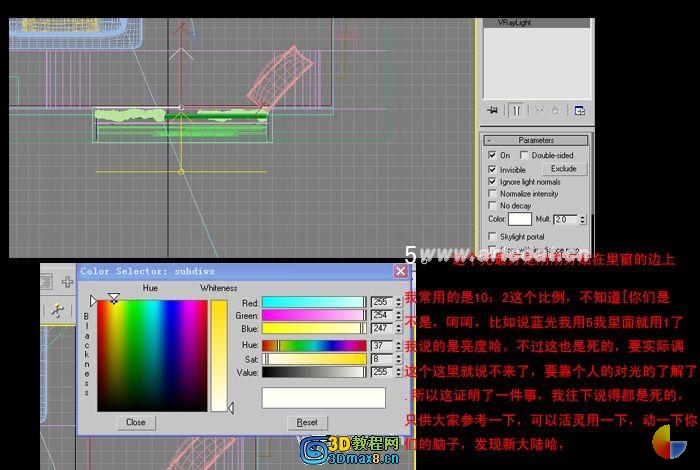Viewport: 700px width, 470px height.
Task: Click the Exclude button
Action: (564, 169)
